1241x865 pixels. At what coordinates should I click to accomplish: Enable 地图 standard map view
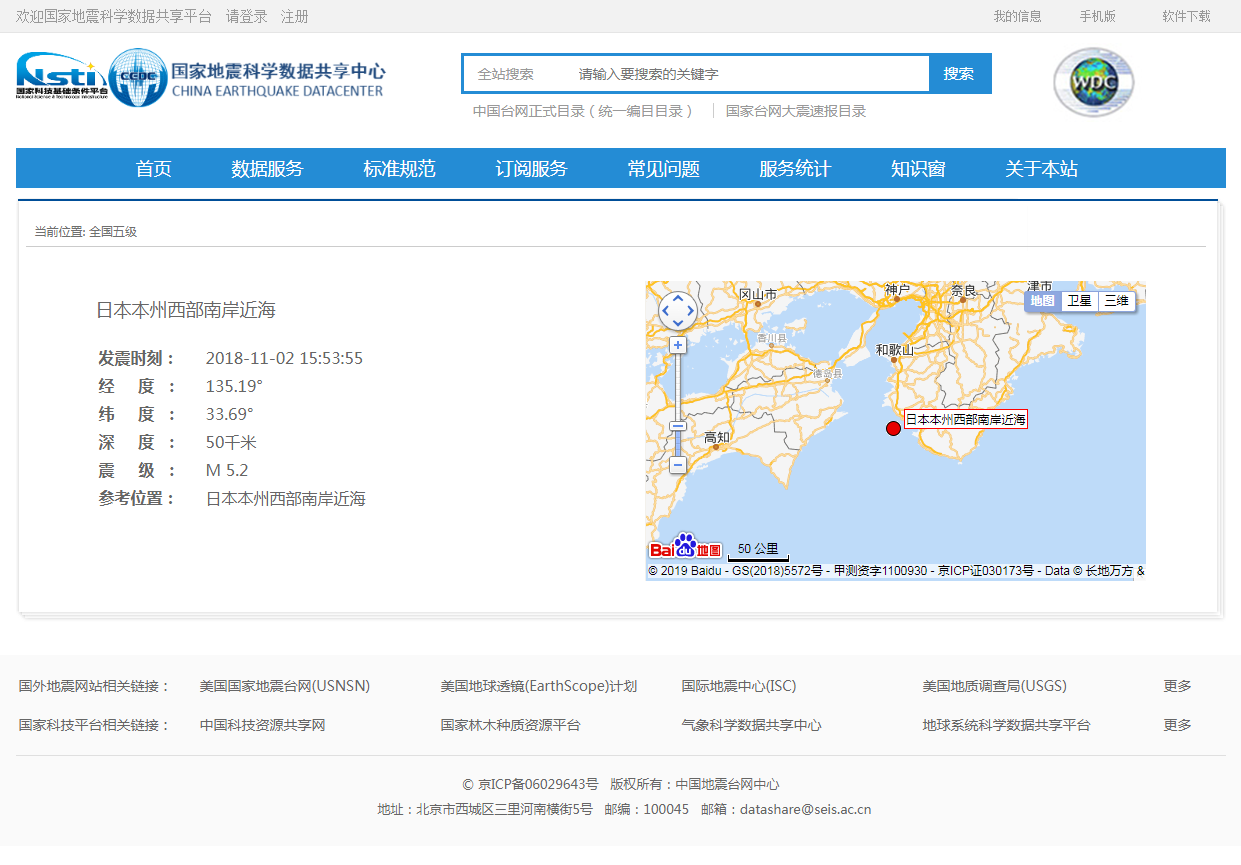point(1042,301)
